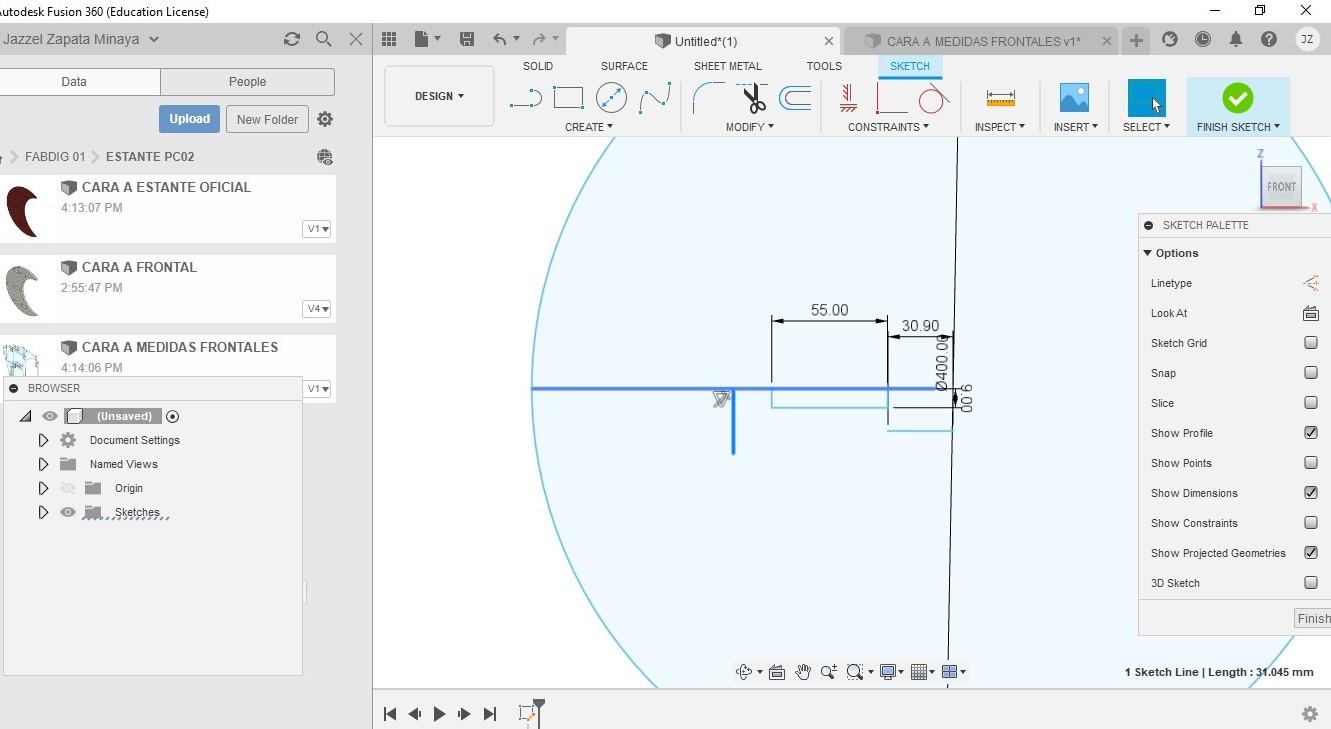
Task: Toggle visibility of the Sketches folder
Action: (68, 512)
